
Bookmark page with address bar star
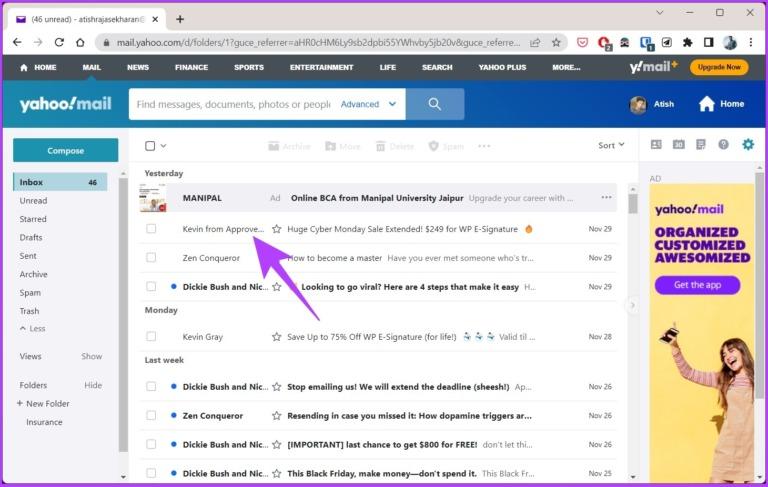(556, 43)
